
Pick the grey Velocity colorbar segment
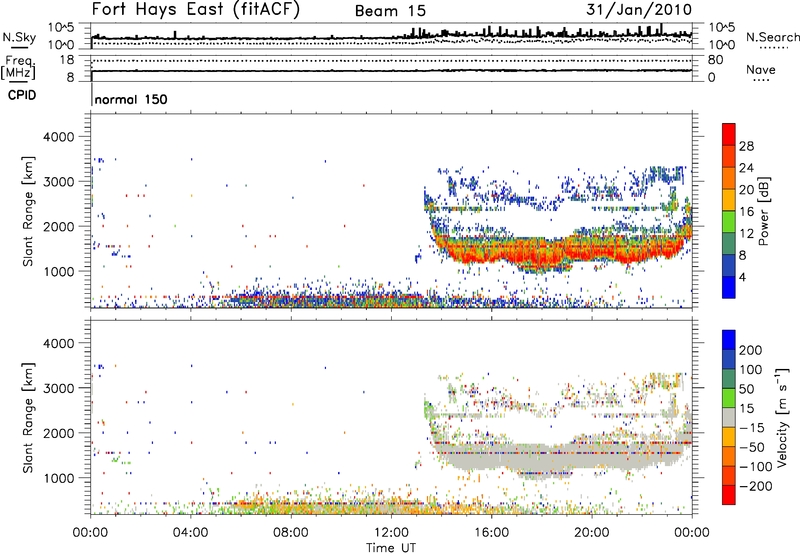click(729, 417)
